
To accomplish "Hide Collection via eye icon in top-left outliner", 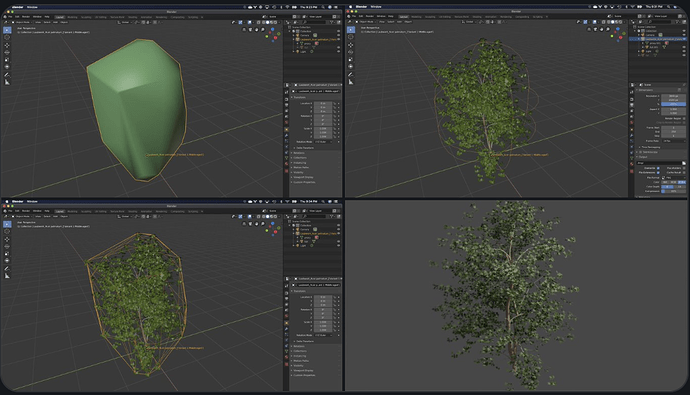I will pos(338,31).
